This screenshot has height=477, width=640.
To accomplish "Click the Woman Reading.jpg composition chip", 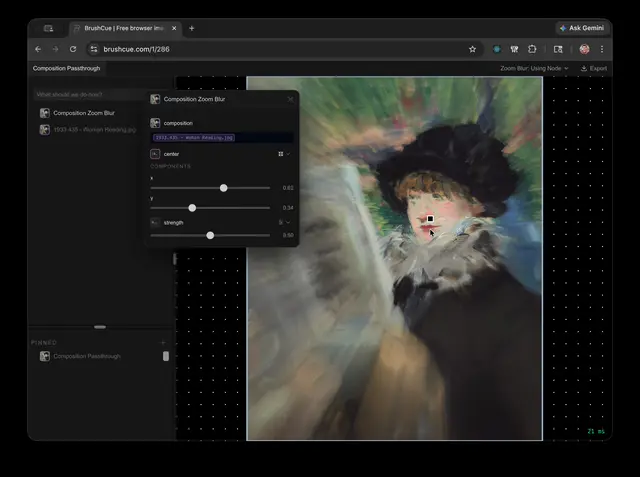I will pos(194,138).
